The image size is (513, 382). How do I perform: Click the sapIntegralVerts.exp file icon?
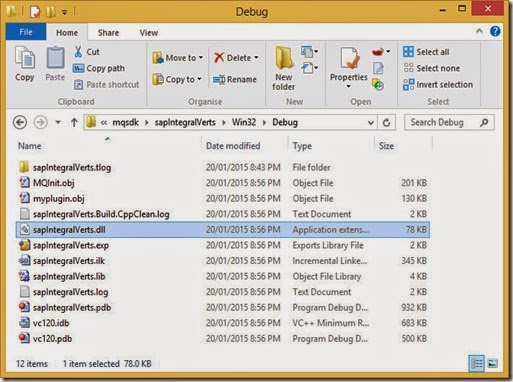point(24,245)
